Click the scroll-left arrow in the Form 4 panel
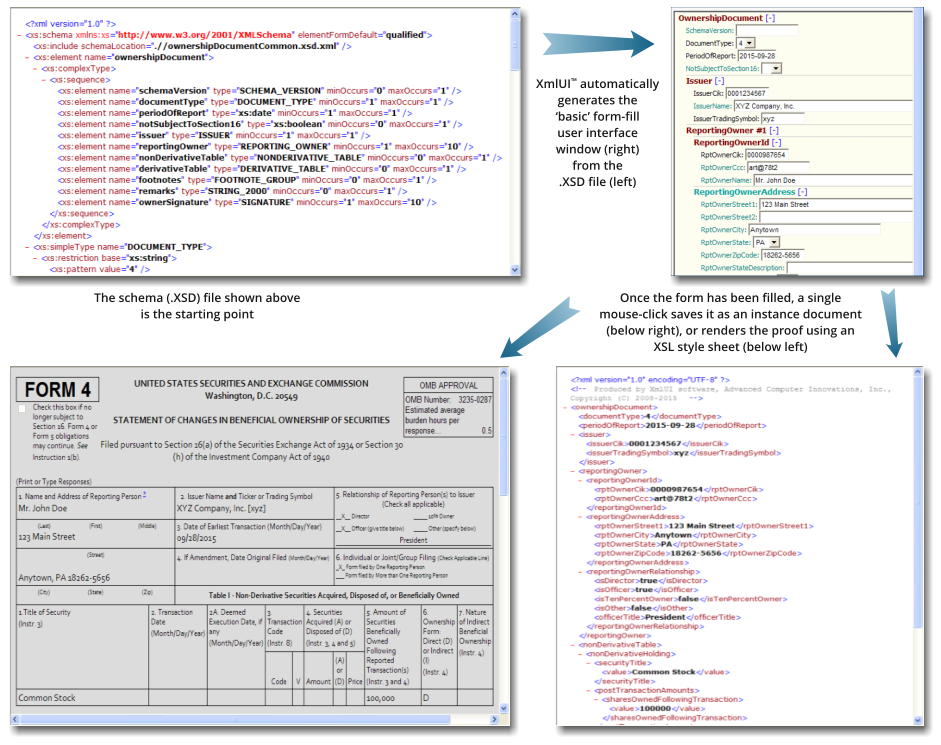 coord(15,719)
